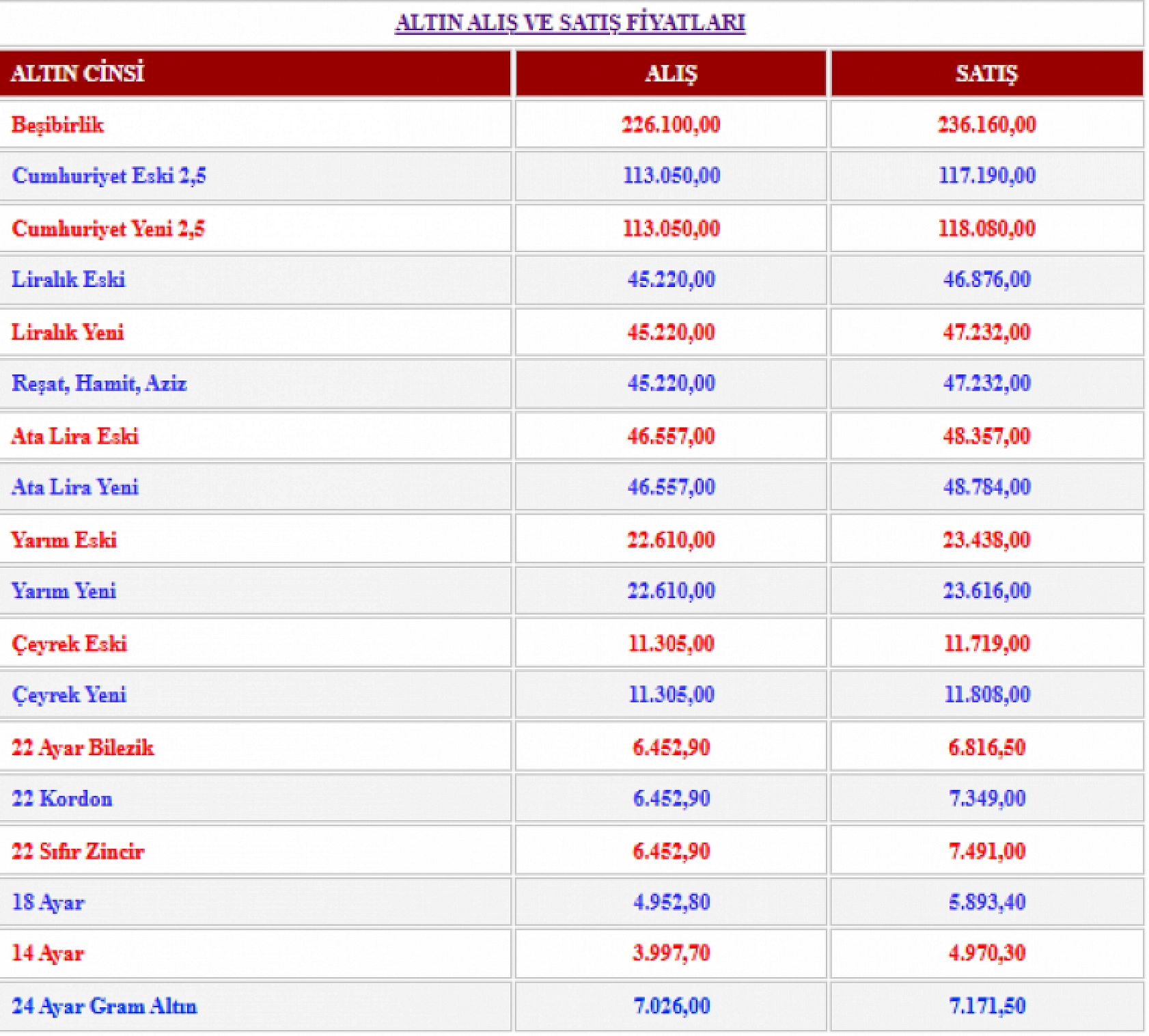Click the SATIŞ column header
The image size is (1149, 1036).
click(986, 74)
